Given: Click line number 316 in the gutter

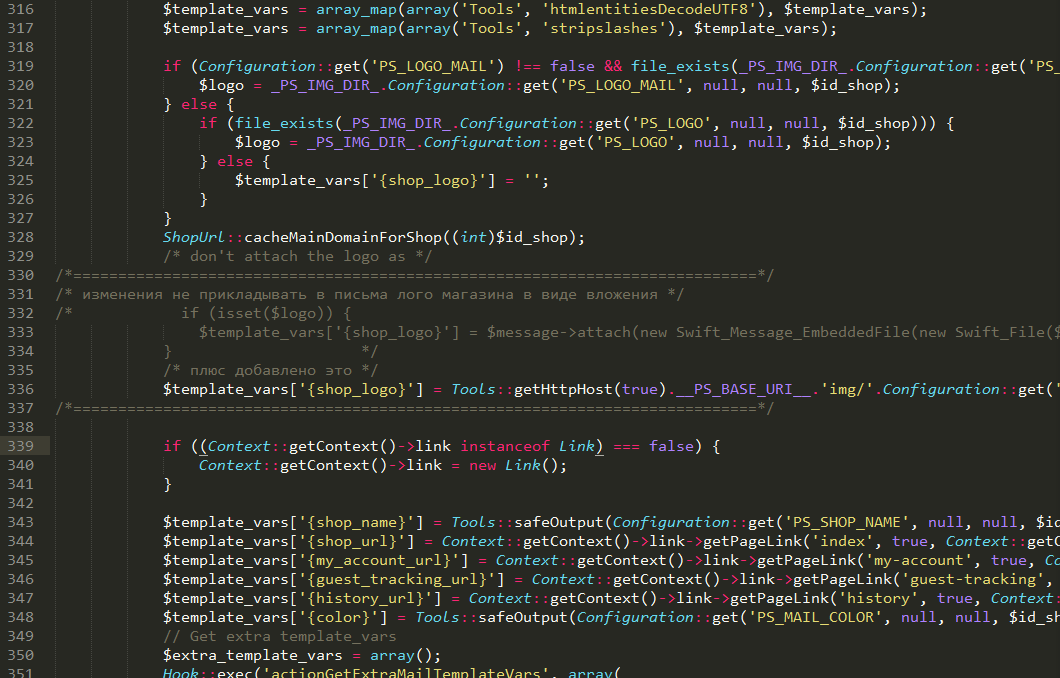Looking at the screenshot, I should pos(21,9).
